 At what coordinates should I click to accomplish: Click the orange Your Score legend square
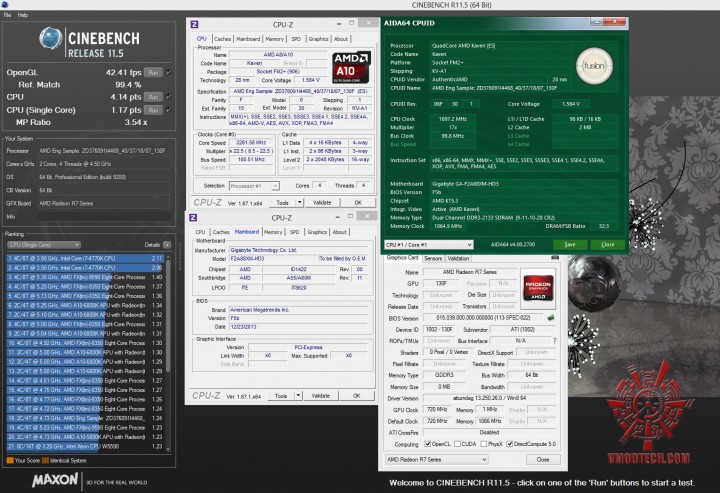click(x=10, y=460)
